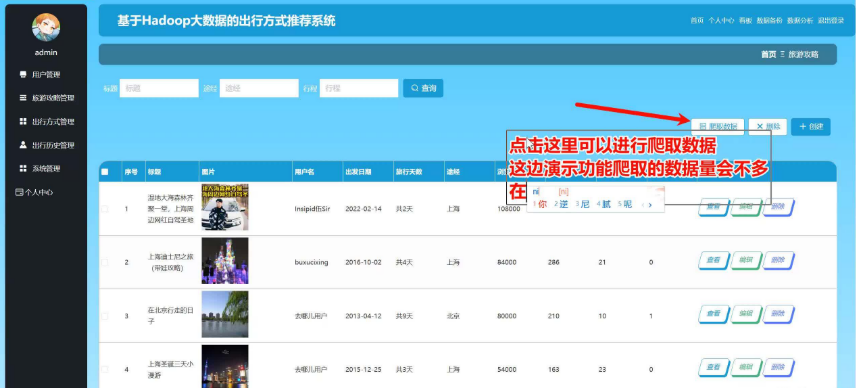Screen dimensions: 856x388
Task: Toggle the select-all checkbox in the table header
Action: [x=105, y=172]
